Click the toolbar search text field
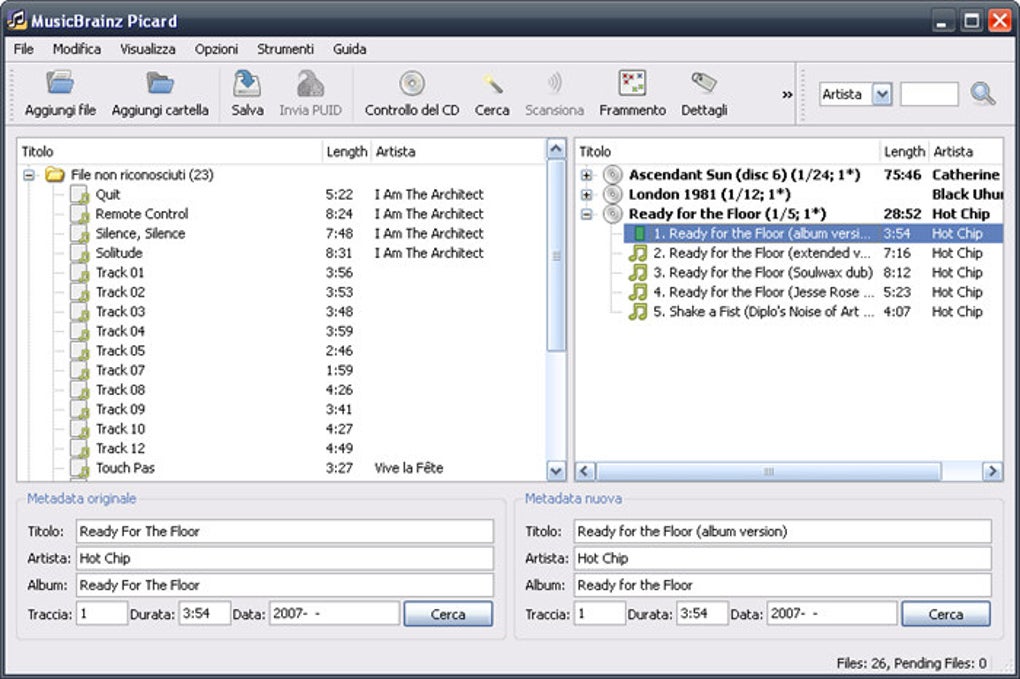Viewport: 1020px width, 679px height. (x=929, y=94)
